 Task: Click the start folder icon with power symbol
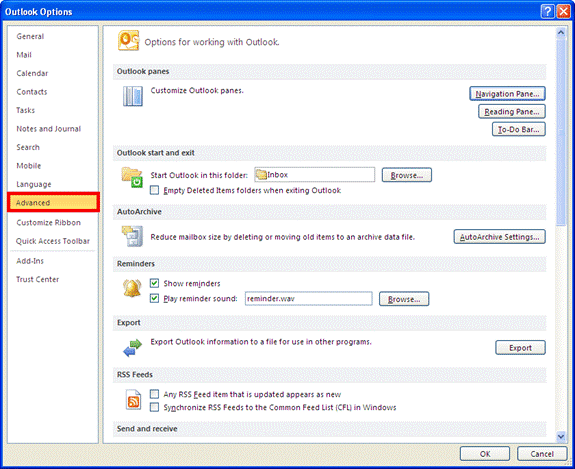(x=132, y=177)
